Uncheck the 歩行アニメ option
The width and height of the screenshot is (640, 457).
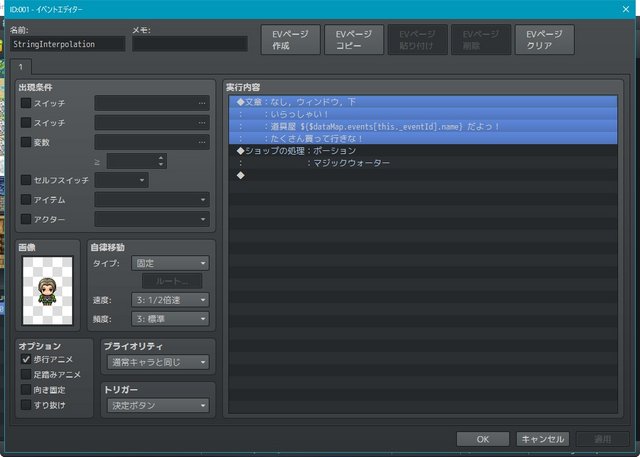[x=26, y=359]
